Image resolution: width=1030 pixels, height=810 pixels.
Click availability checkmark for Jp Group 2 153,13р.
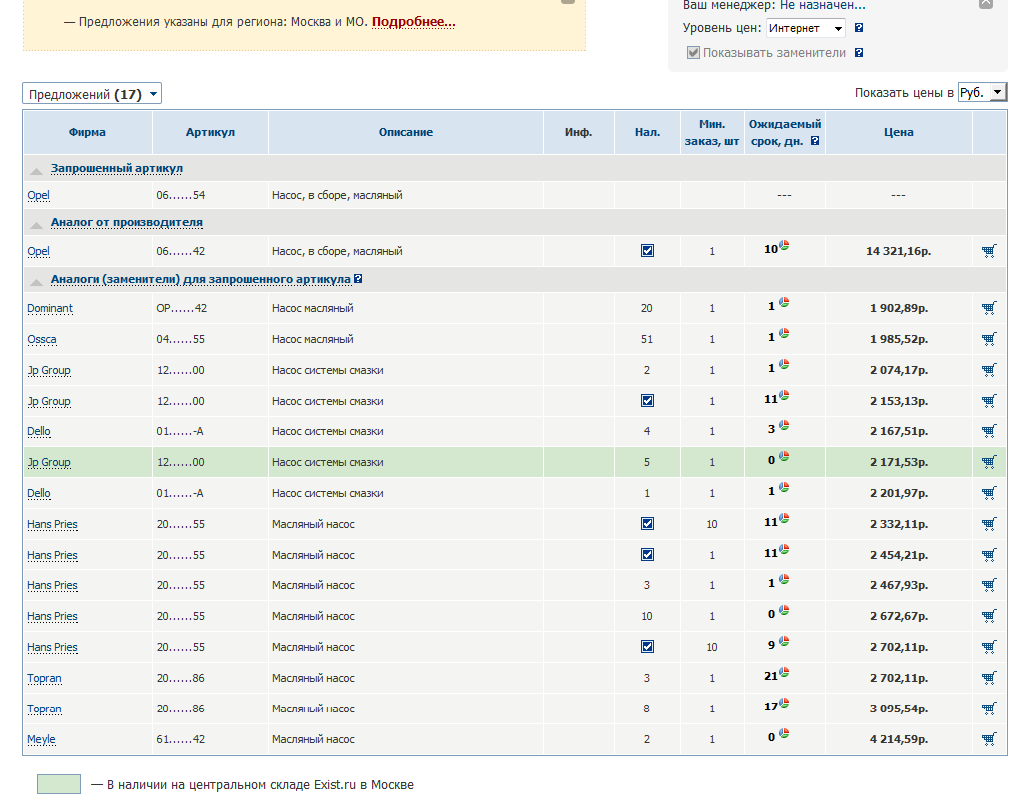[x=647, y=400]
